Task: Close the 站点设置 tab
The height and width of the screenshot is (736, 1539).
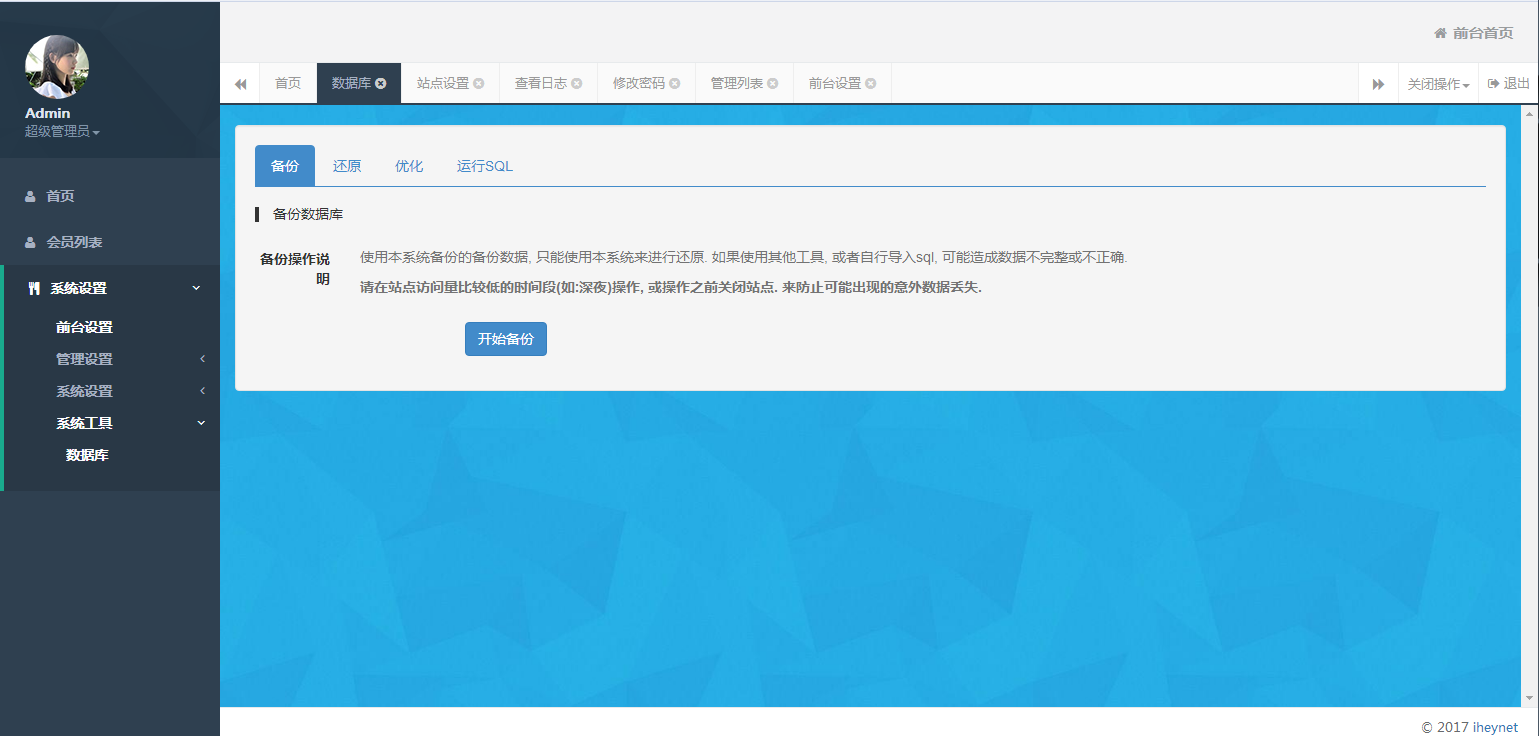Action: [x=479, y=83]
